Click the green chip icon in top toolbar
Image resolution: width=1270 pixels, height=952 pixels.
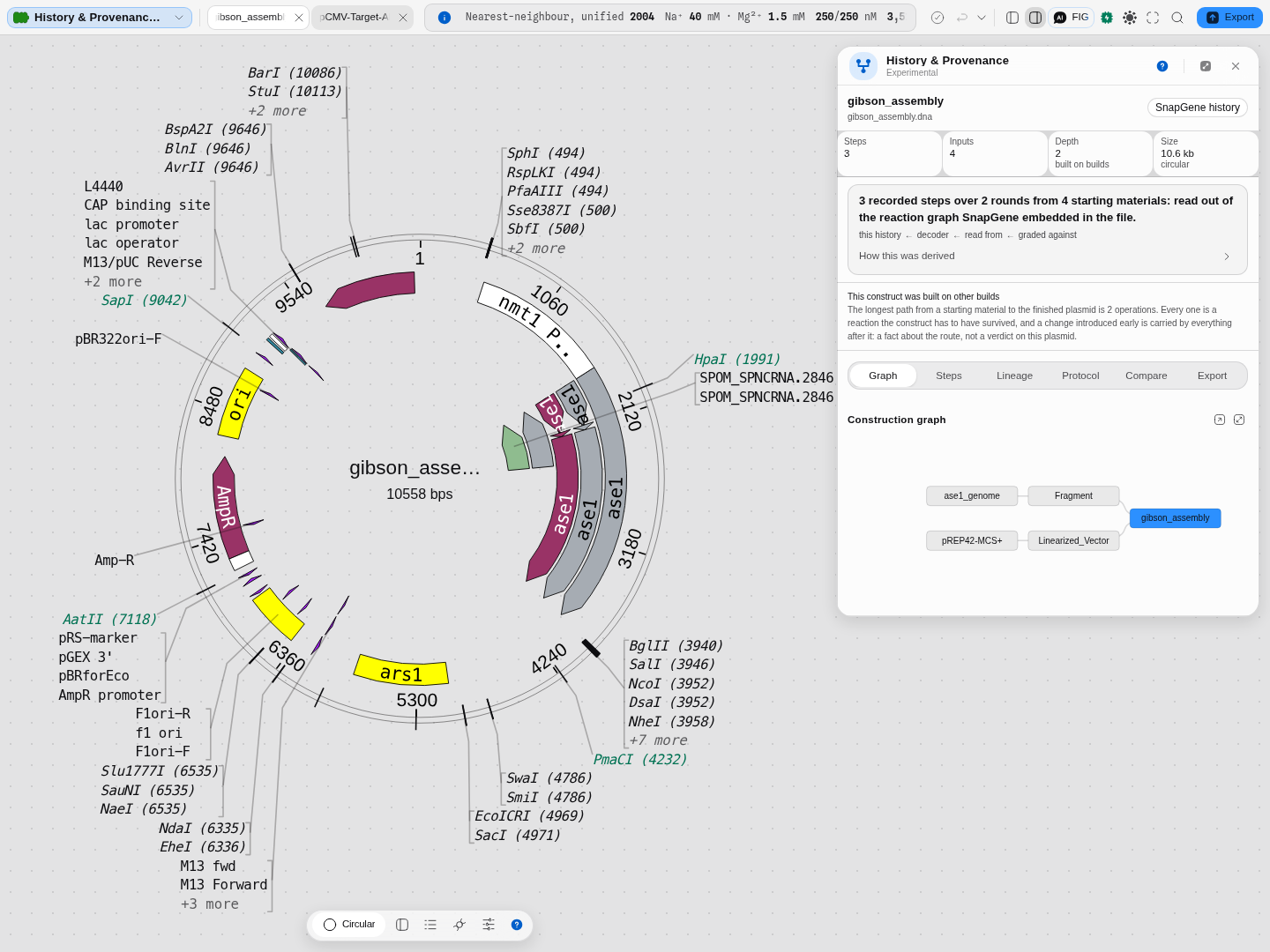pyautogui.click(x=1107, y=18)
